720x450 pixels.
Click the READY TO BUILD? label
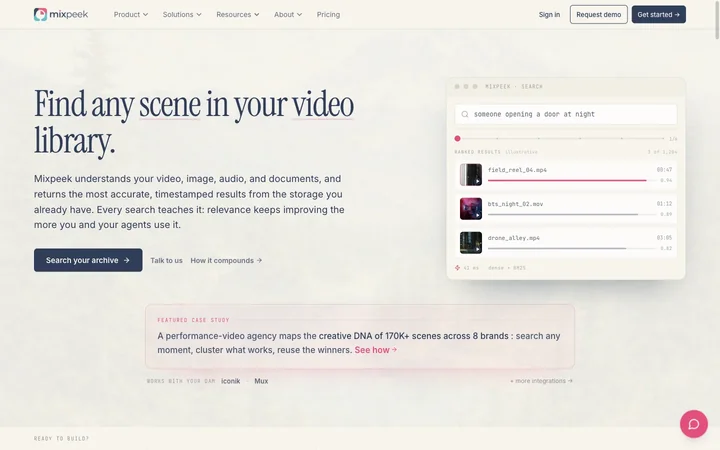point(62,439)
